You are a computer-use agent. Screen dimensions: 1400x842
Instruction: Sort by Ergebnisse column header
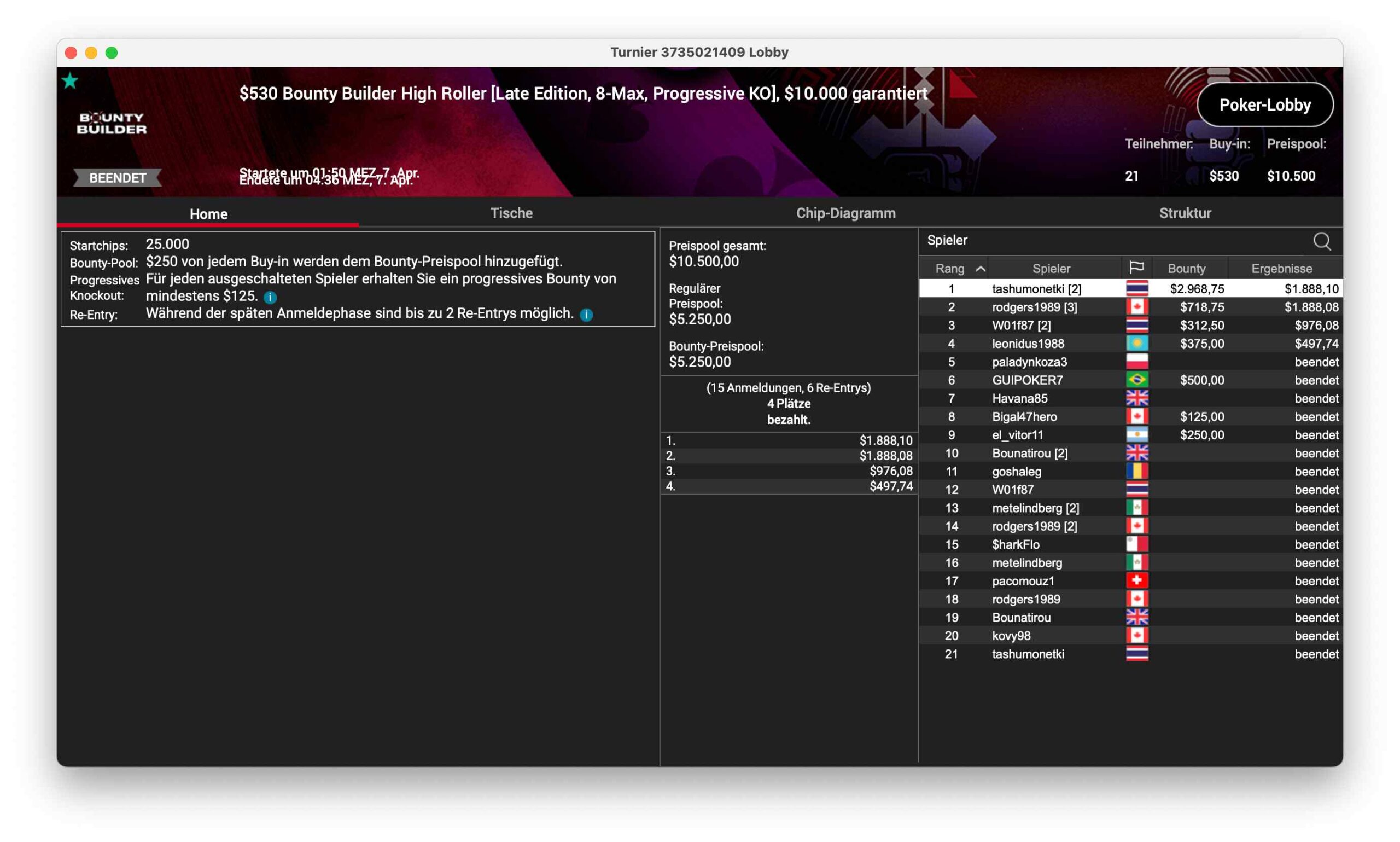[1281, 269]
